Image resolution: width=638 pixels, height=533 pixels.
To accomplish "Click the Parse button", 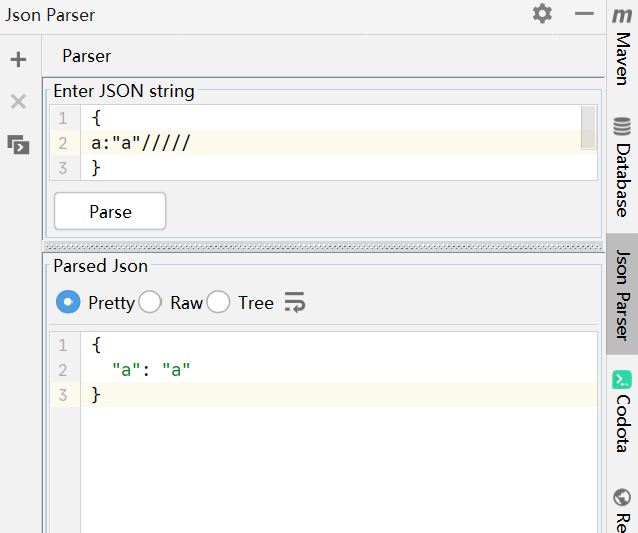I will pos(110,212).
